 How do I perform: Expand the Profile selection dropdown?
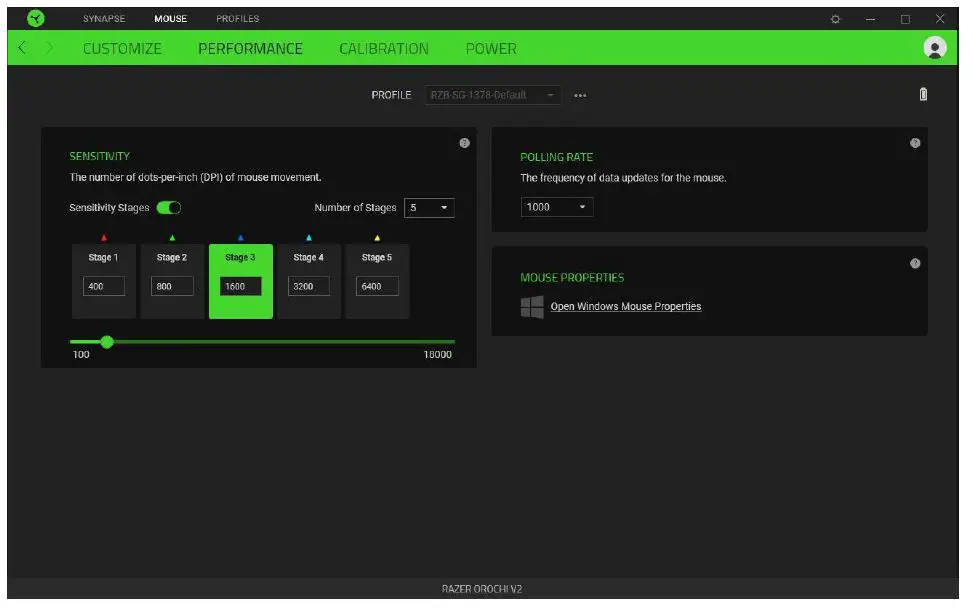pos(493,95)
